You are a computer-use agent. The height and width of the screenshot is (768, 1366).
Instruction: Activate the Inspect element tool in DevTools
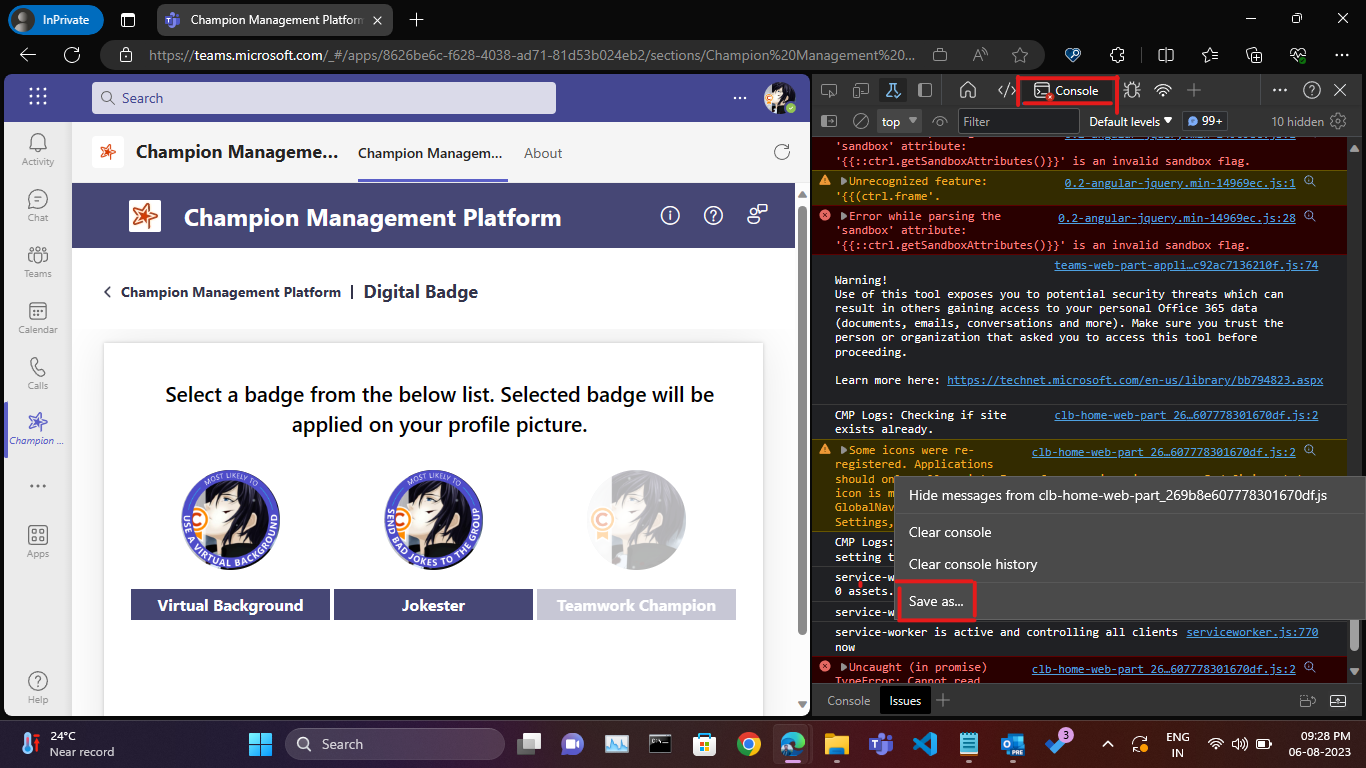click(x=828, y=89)
